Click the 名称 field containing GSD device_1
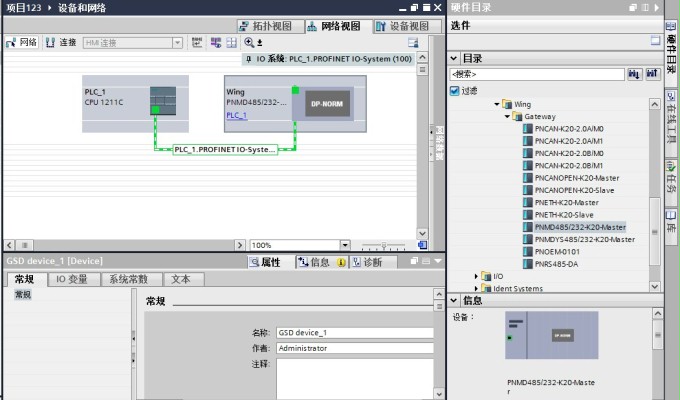680x400 pixels. point(355,333)
